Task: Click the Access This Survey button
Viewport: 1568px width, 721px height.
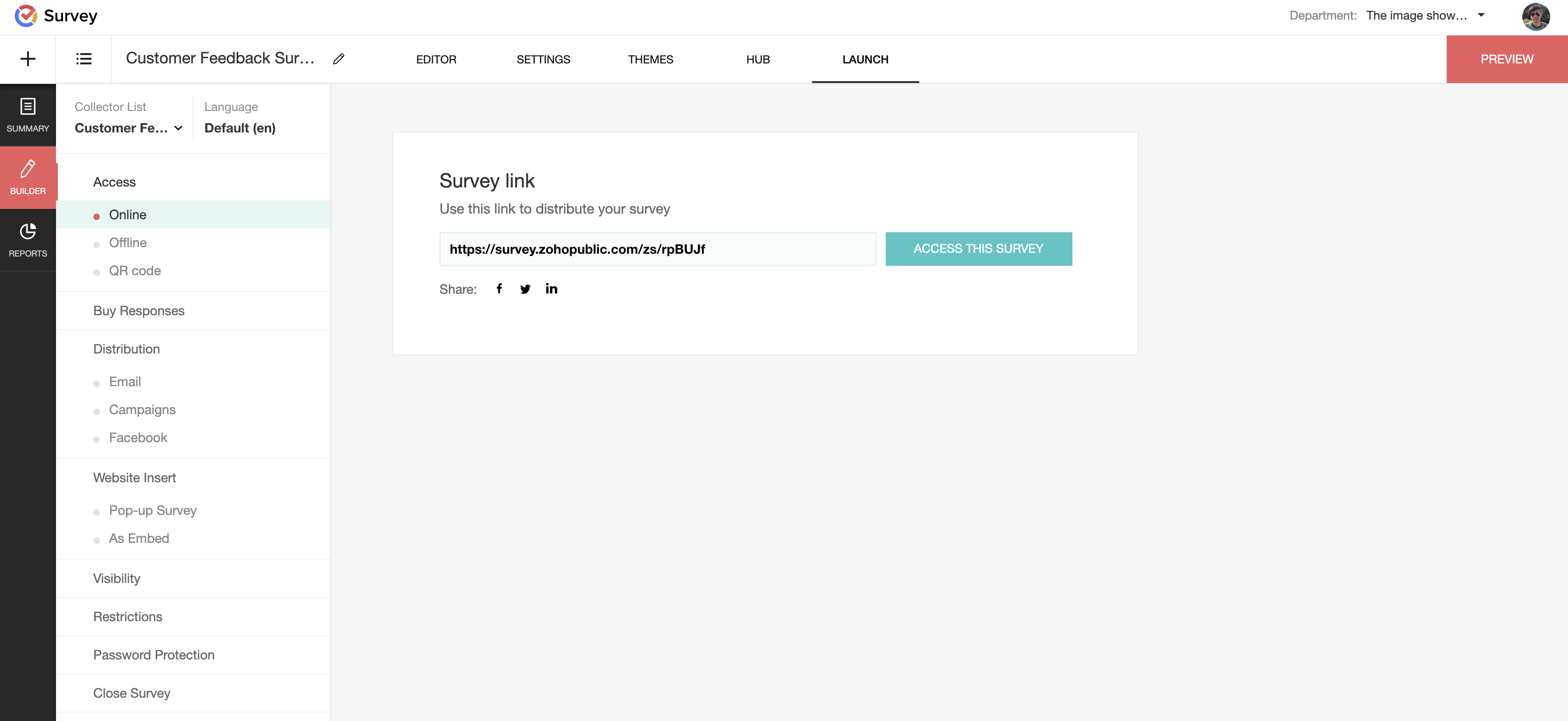Action: (978, 249)
